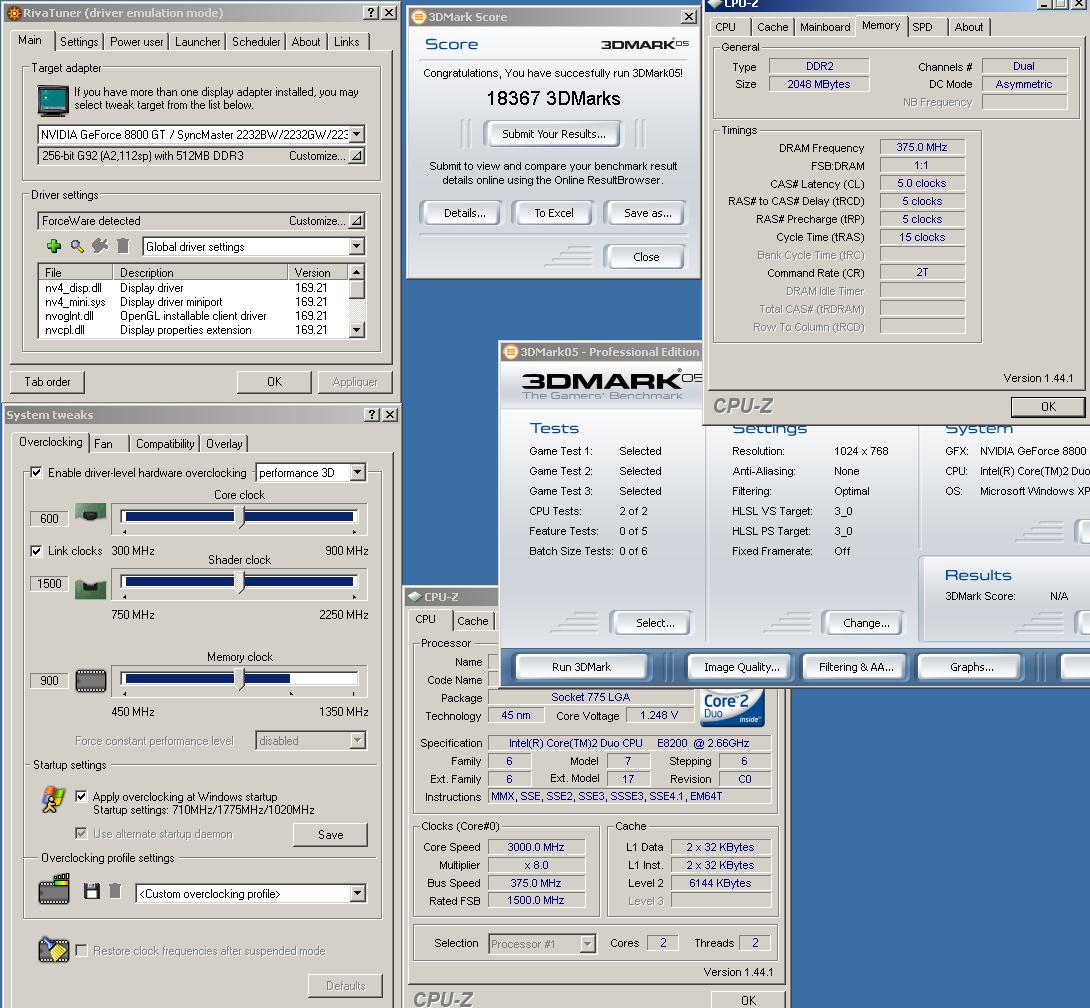Switch to the Overlay tab in System tweaks
The width and height of the screenshot is (1090, 1008).
tap(224, 444)
